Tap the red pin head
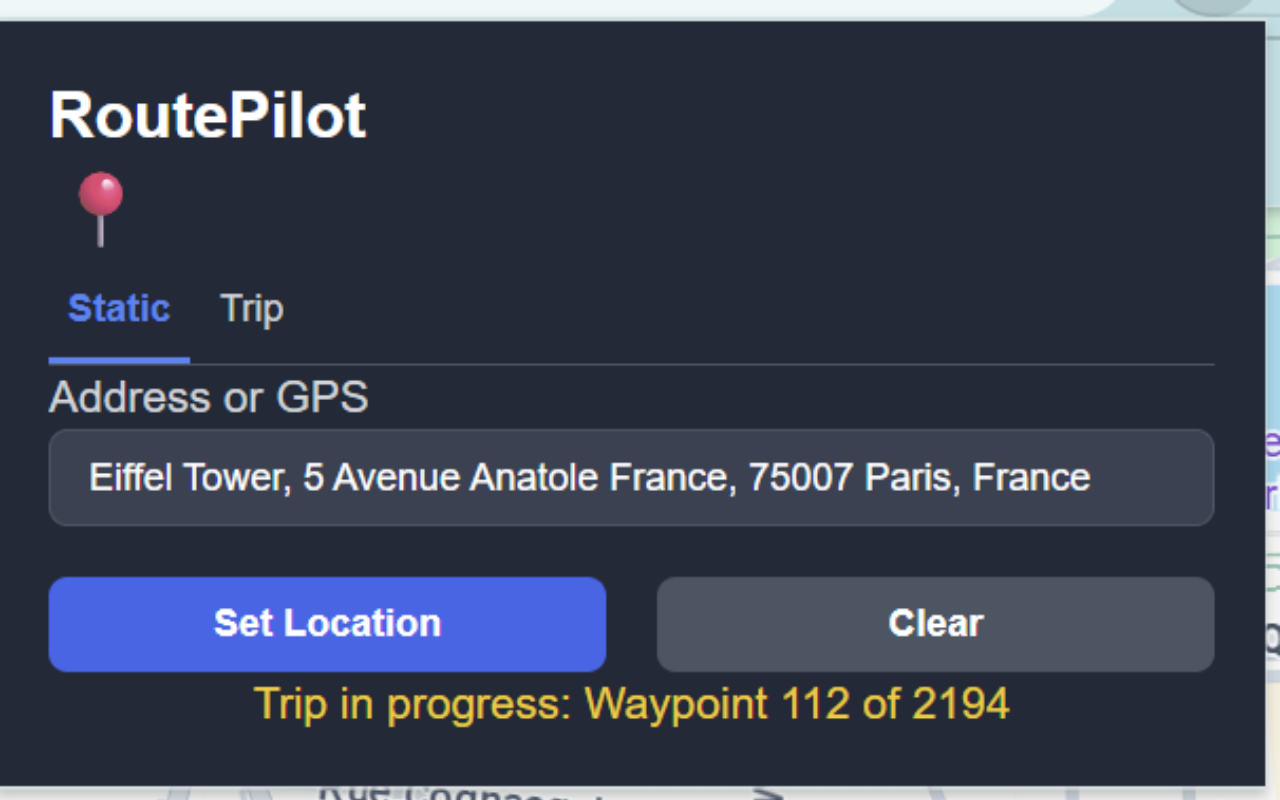 100,190
